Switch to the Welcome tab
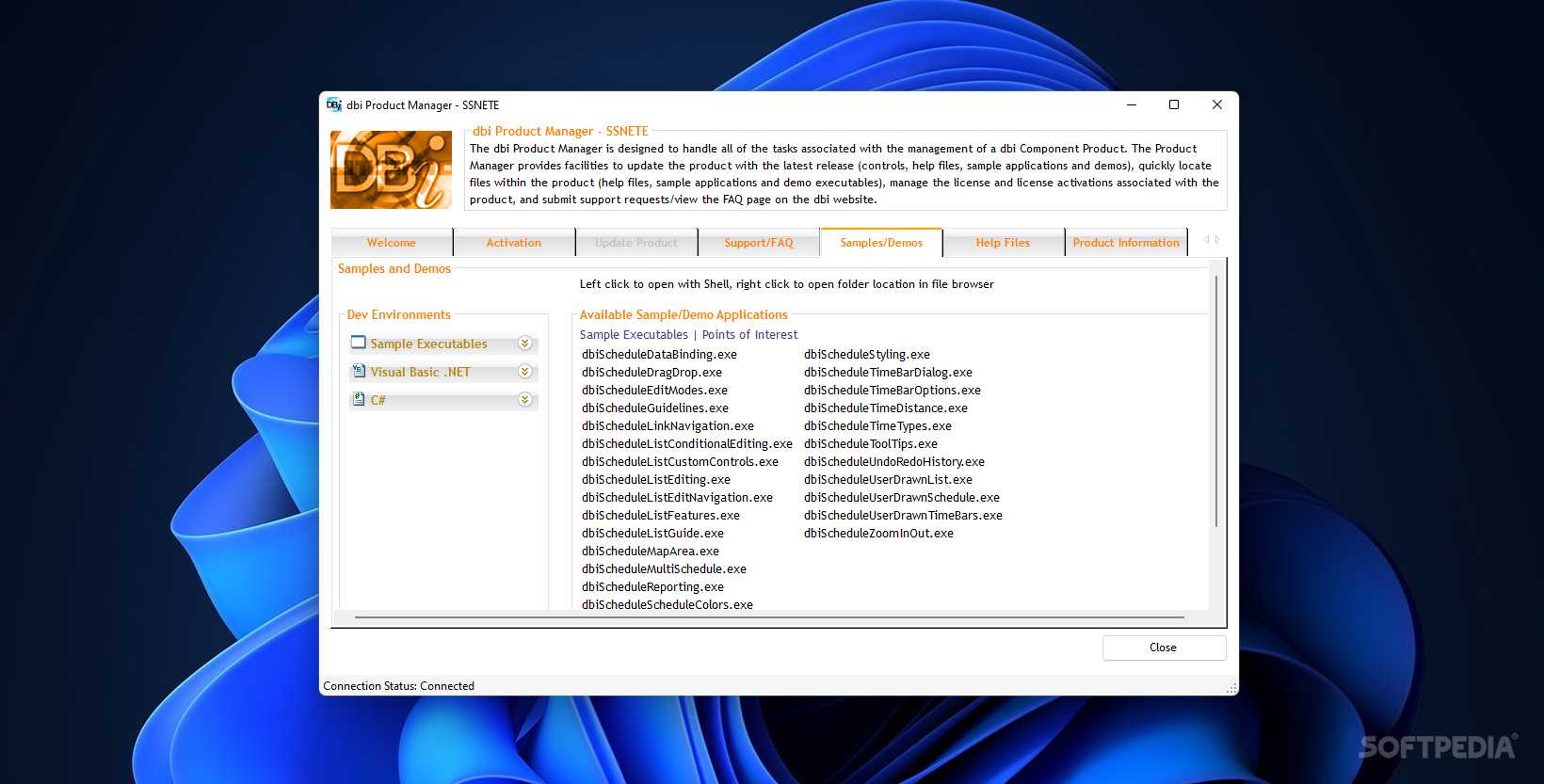The image size is (1544, 784). 392,243
